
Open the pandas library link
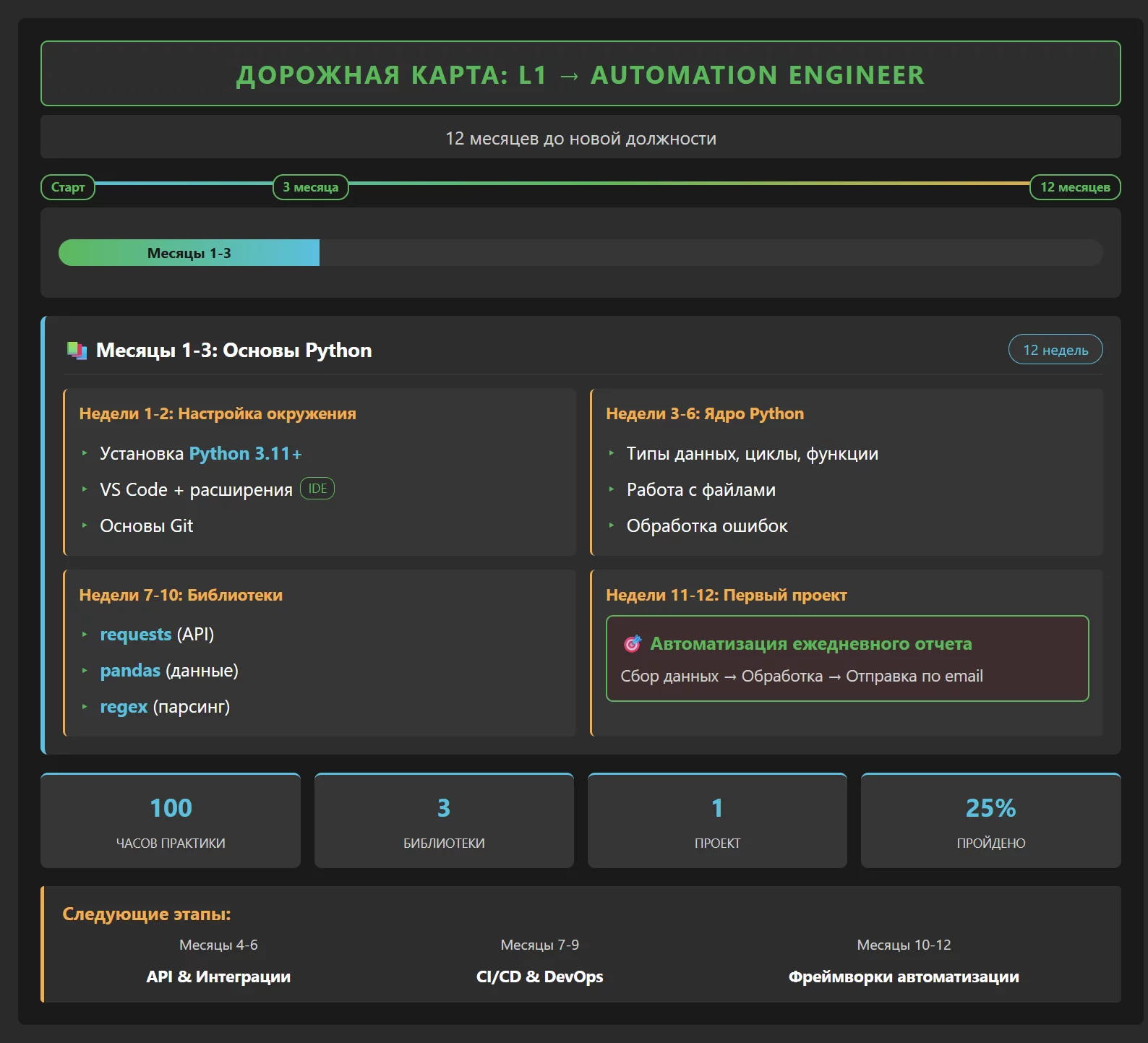coord(130,670)
